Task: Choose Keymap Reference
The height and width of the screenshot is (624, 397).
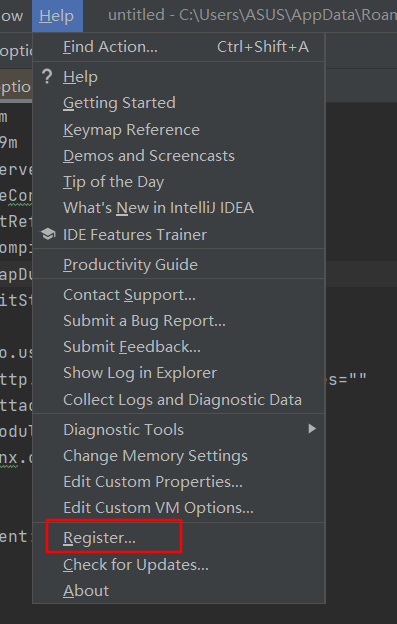Action: coord(179,129)
